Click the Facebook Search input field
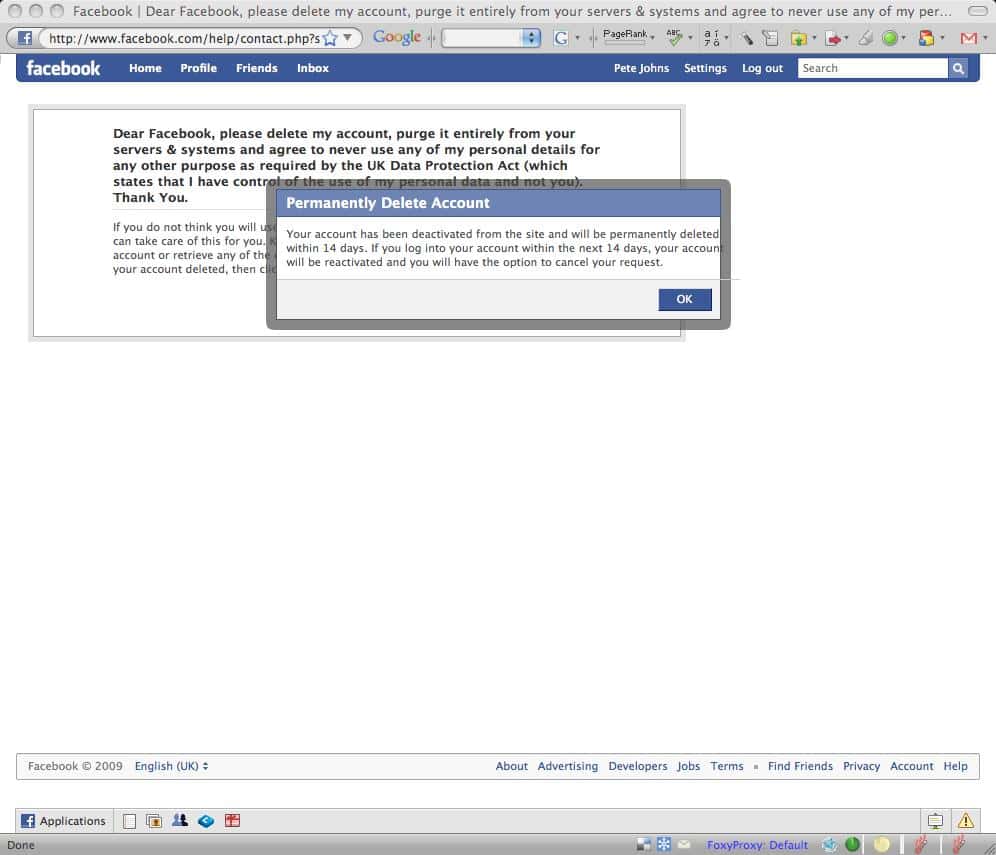This screenshot has height=855, width=996. (872, 68)
